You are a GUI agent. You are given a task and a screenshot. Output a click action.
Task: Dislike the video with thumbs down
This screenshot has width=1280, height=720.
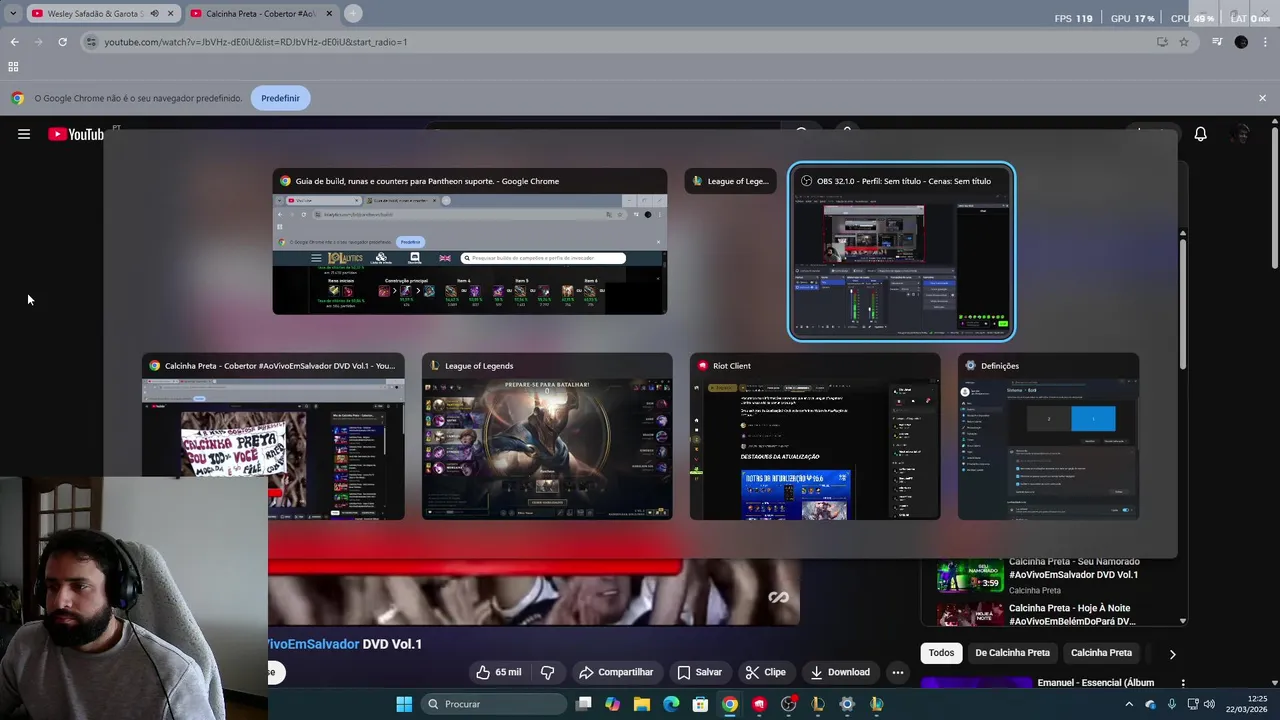point(547,672)
